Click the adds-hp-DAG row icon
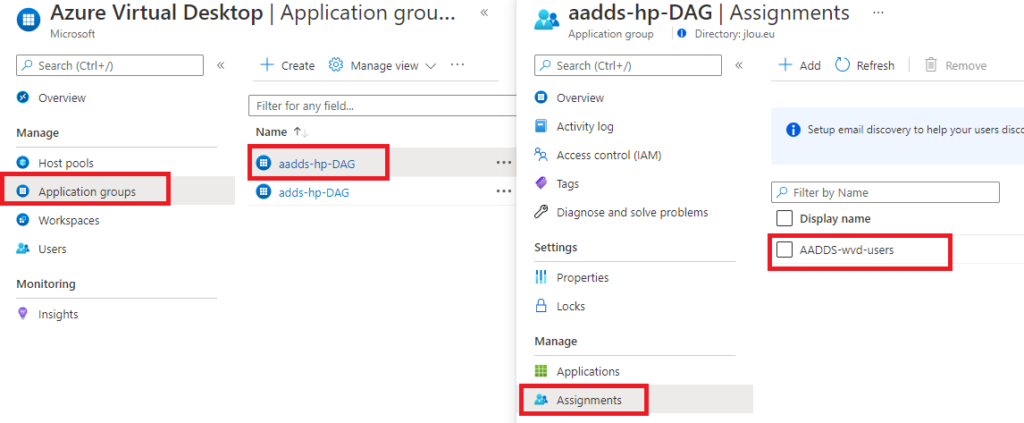 click(x=263, y=191)
